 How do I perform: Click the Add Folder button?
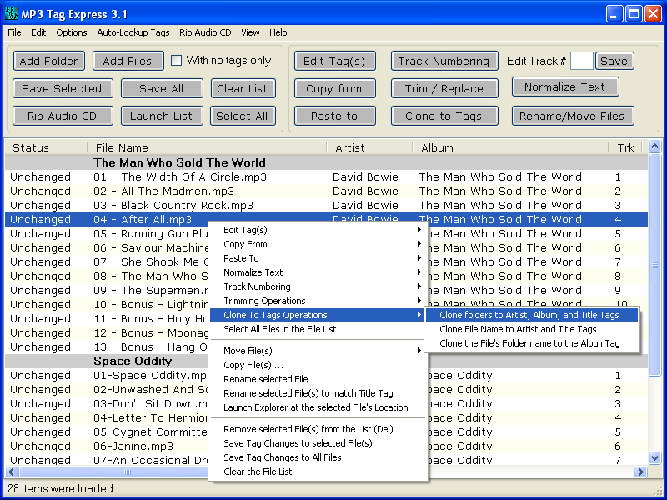click(49, 61)
